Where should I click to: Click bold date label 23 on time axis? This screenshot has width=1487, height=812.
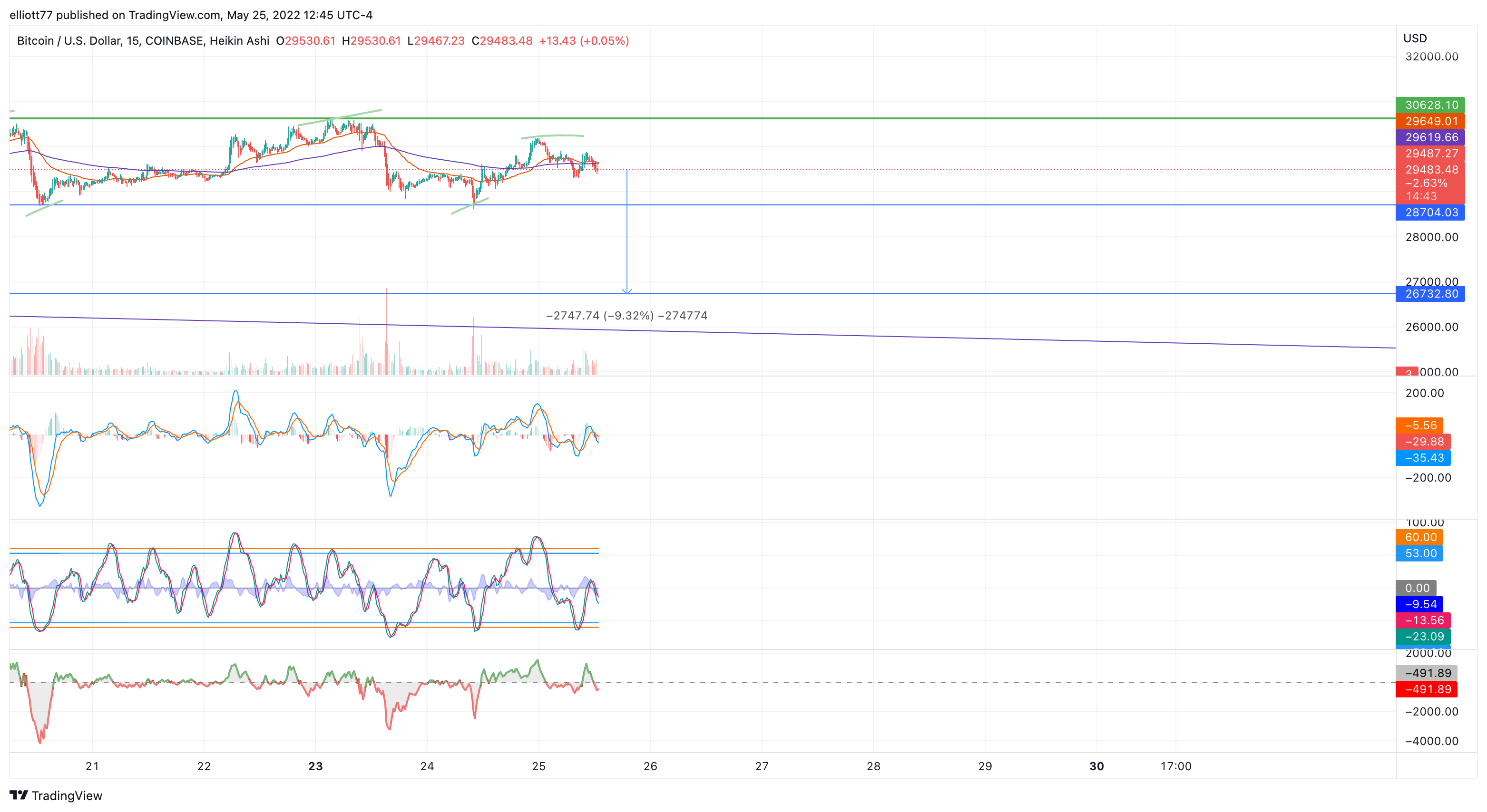pos(315,766)
